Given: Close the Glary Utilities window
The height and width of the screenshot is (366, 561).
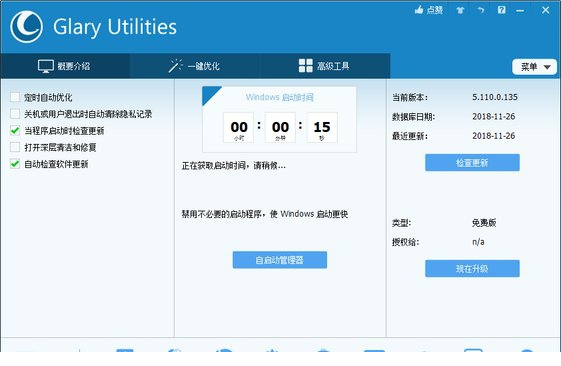Looking at the screenshot, I should click(x=545, y=10).
